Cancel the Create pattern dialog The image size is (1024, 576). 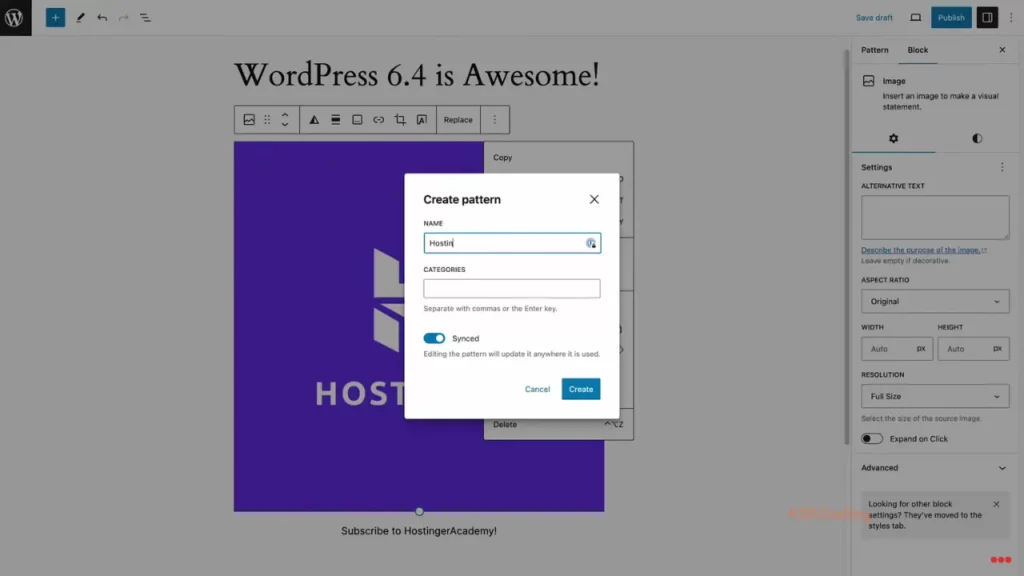537,389
